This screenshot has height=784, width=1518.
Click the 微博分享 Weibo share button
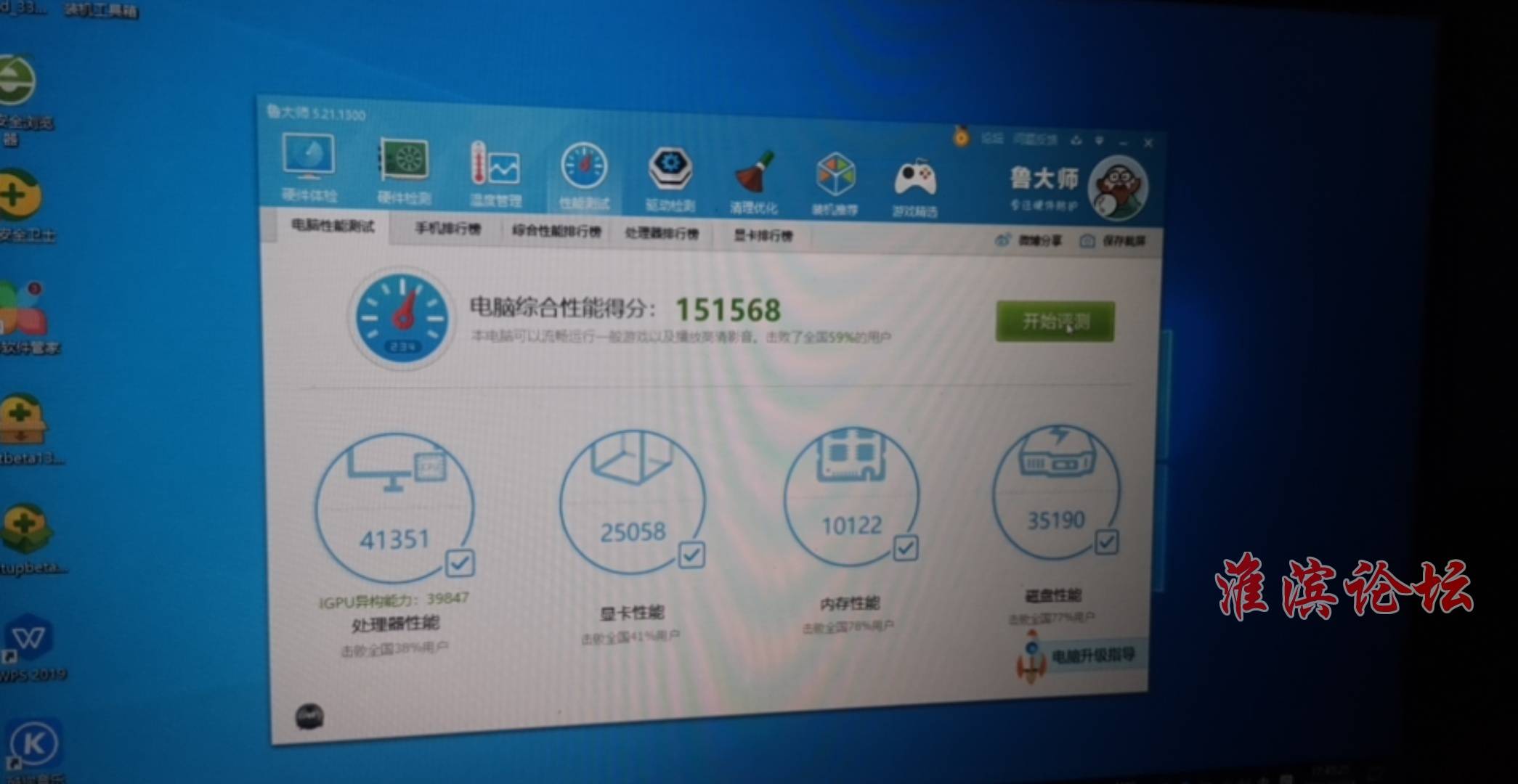[x=1029, y=240]
